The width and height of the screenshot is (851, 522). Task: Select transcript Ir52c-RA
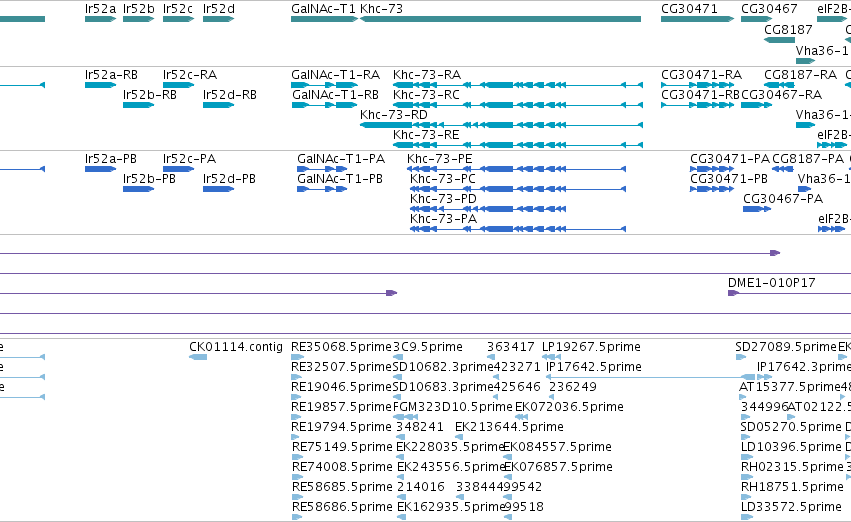click(179, 85)
